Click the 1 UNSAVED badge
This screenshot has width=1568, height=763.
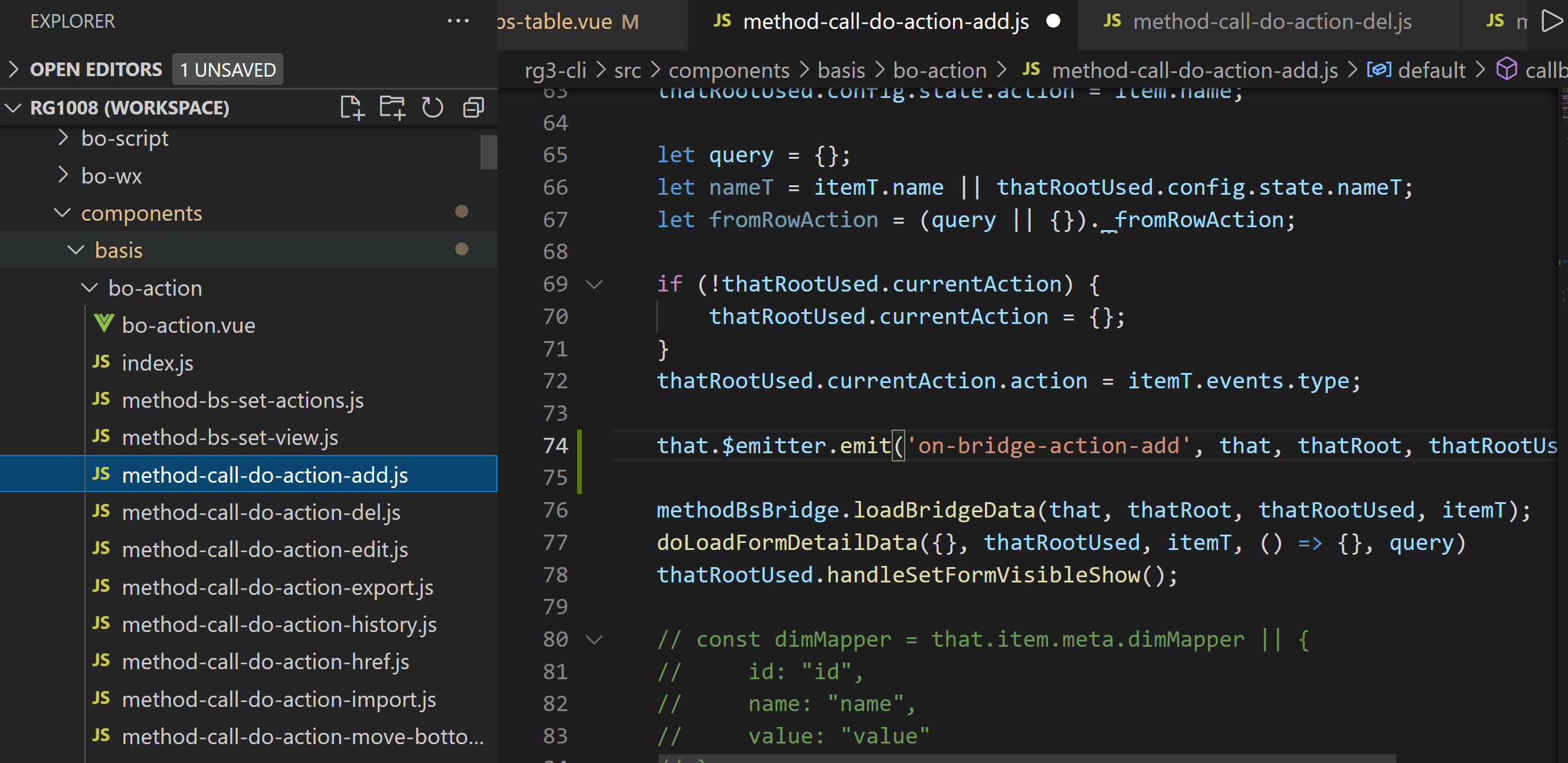(228, 70)
